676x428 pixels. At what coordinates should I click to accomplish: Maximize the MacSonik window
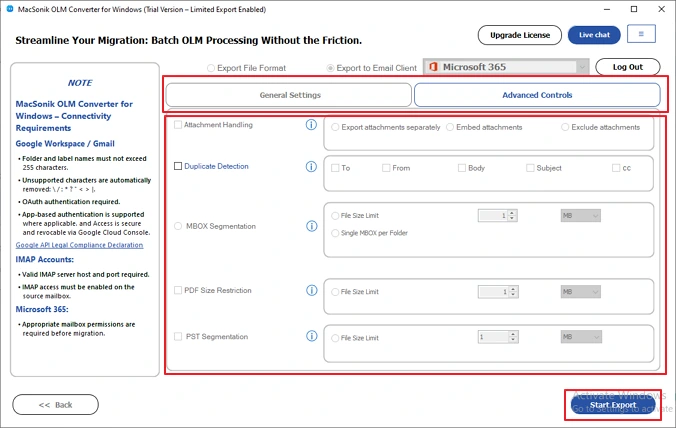point(634,9)
